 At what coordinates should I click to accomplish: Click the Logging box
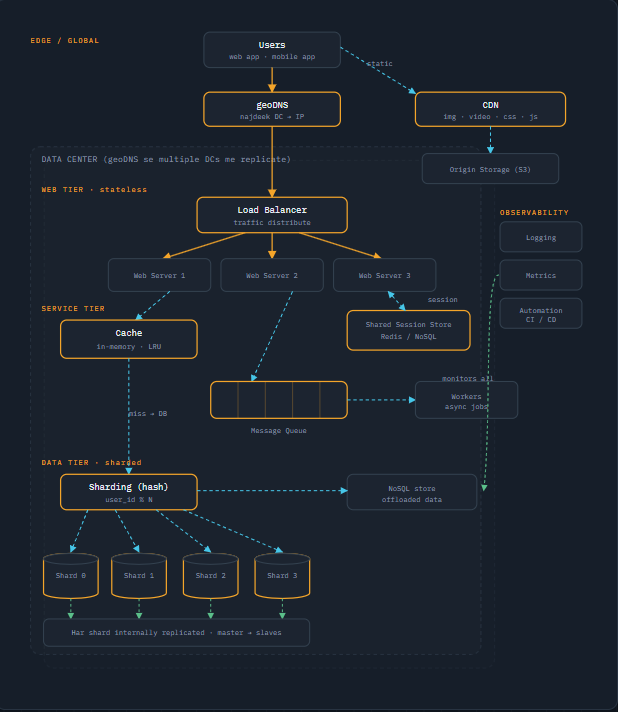pyautogui.click(x=541, y=237)
